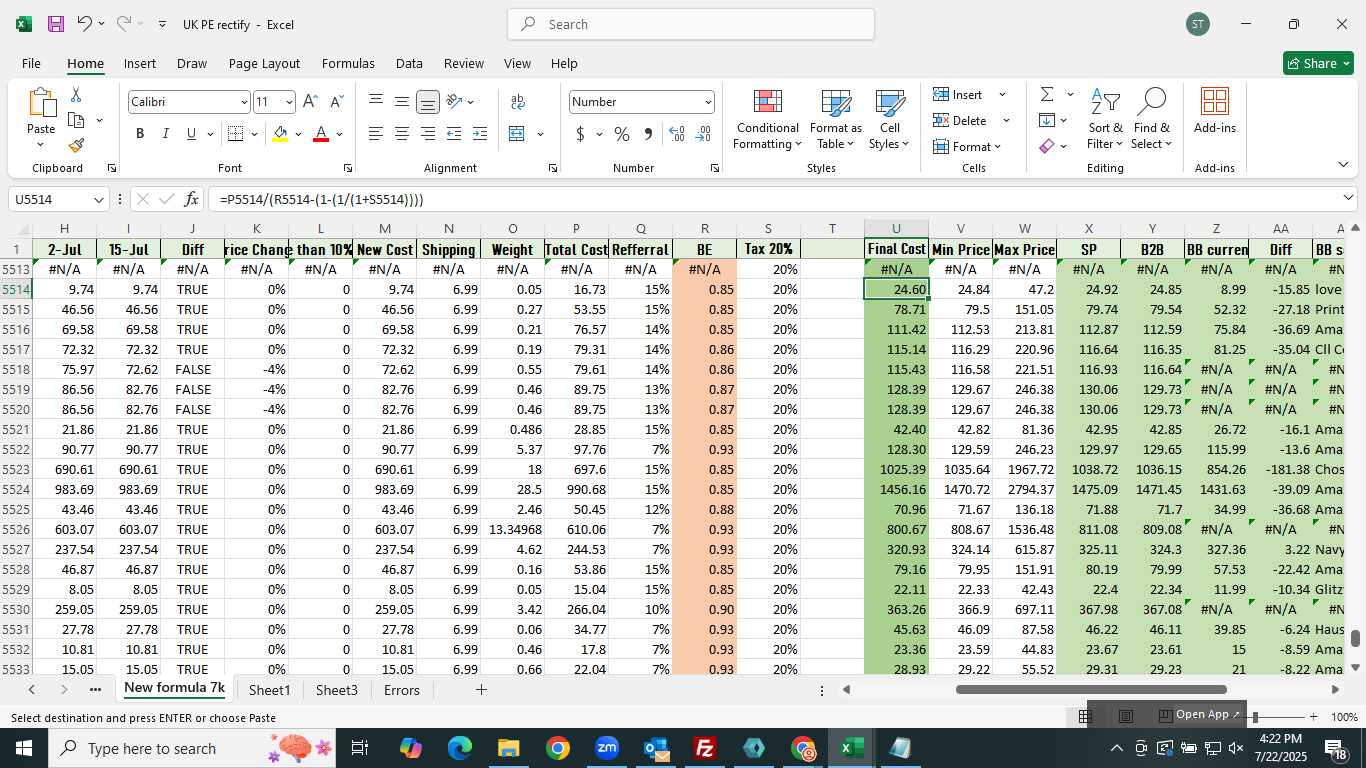Apply the yellow Fill Color swatch
The width and height of the screenshot is (1366, 768).
pos(280,134)
